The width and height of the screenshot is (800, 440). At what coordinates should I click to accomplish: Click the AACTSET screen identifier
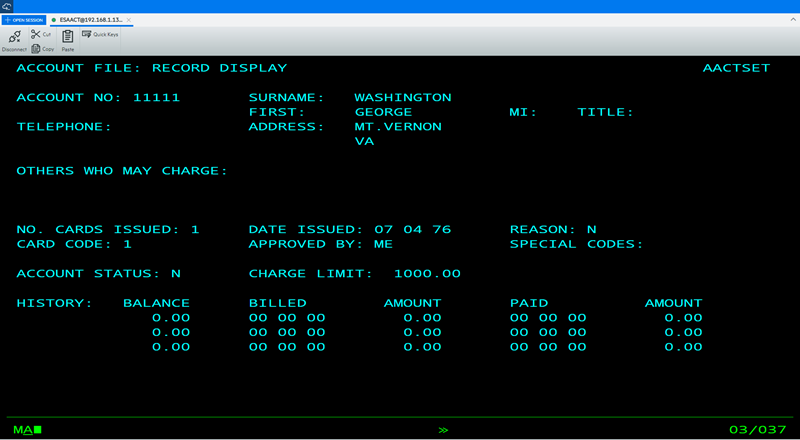(x=736, y=68)
